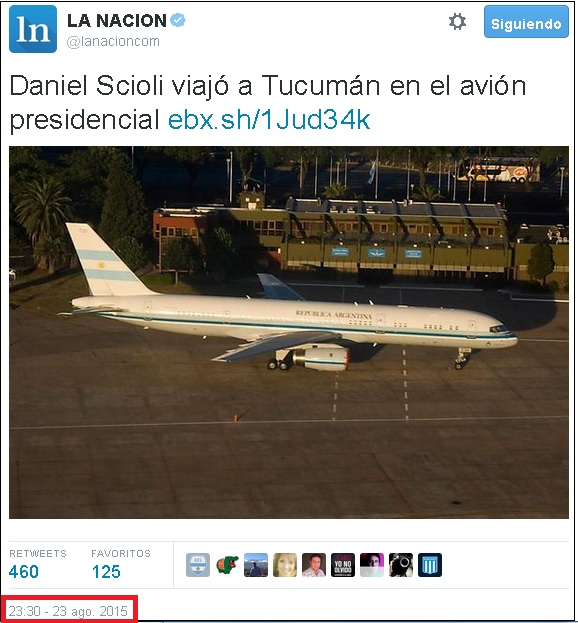Click the LA NACION 'ln' profile avatar
Image resolution: width=578 pixels, height=623 pixels.
pyautogui.click(x=33, y=29)
